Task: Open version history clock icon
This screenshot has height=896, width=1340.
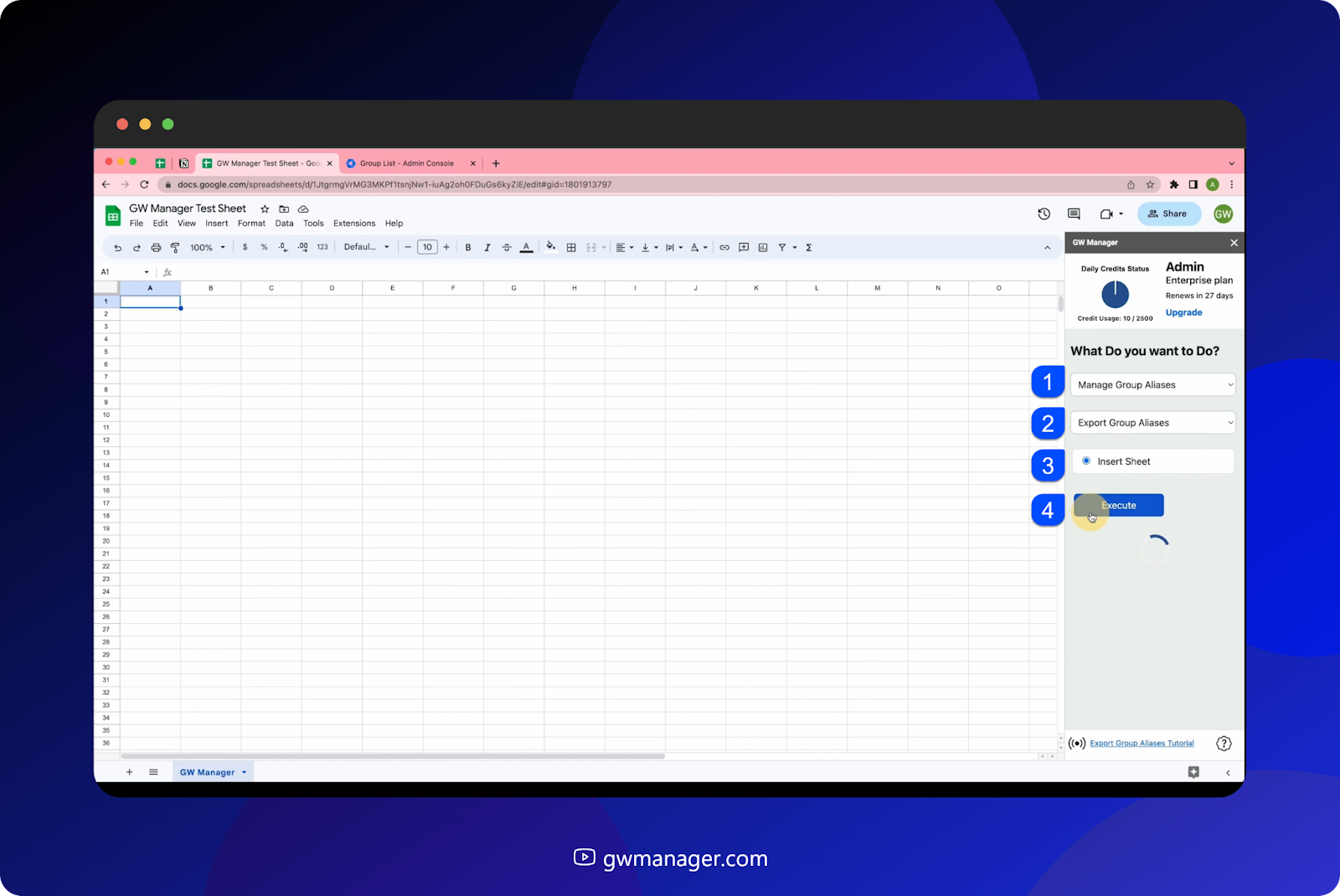Action: point(1044,214)
